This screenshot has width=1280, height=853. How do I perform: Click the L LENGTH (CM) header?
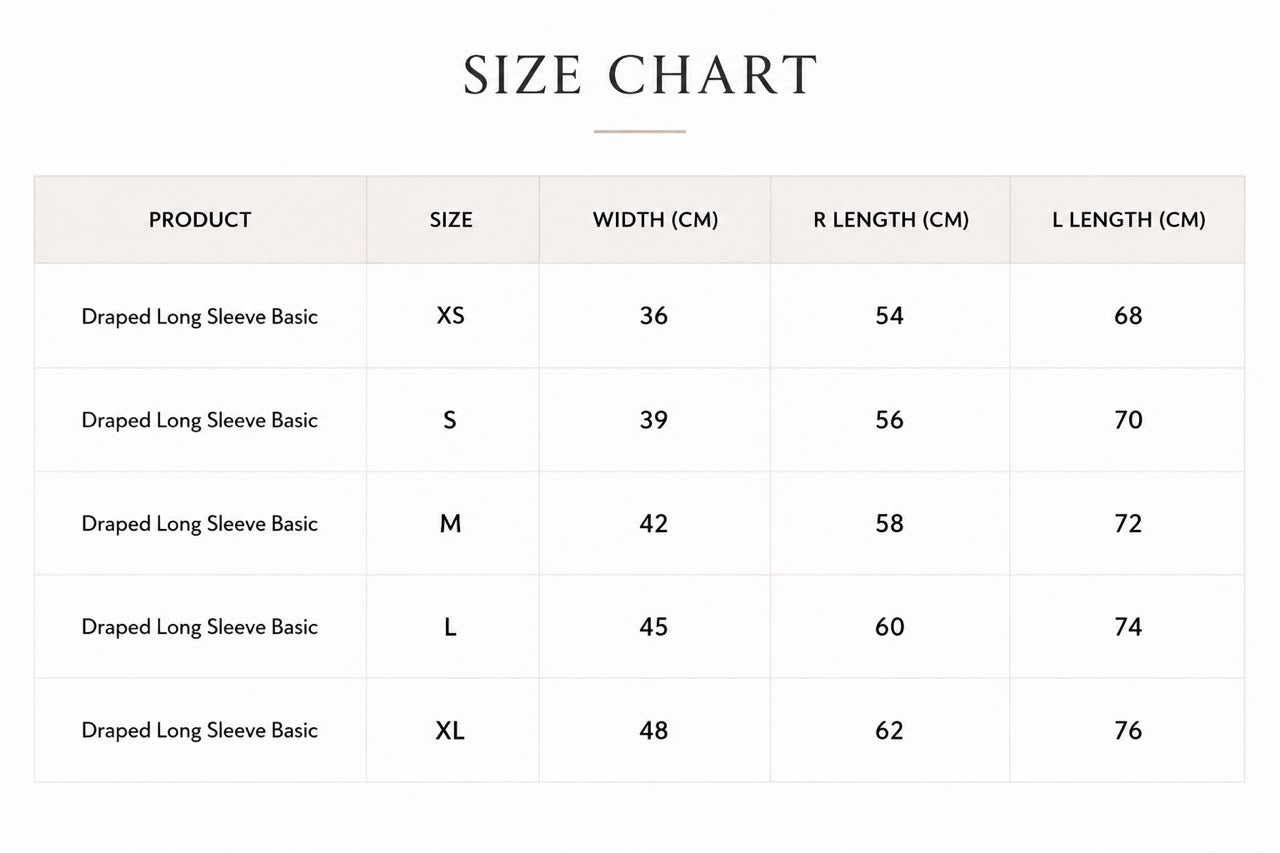tap(1128, 220)
